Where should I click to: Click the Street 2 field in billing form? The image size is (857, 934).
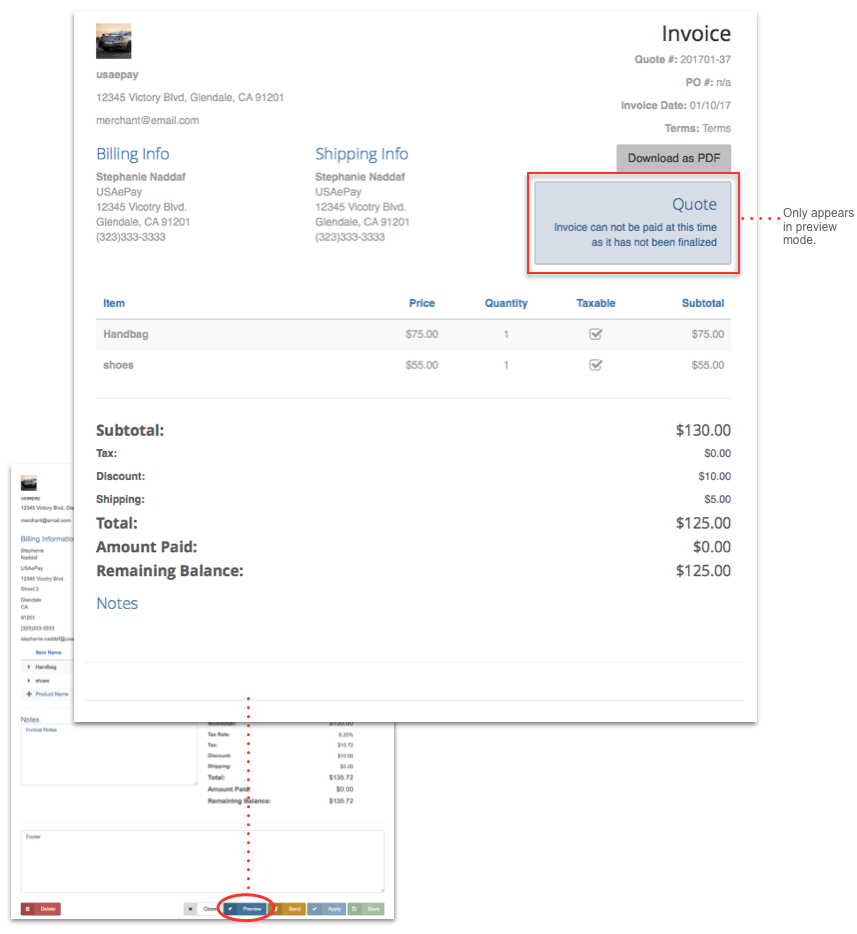30,589
